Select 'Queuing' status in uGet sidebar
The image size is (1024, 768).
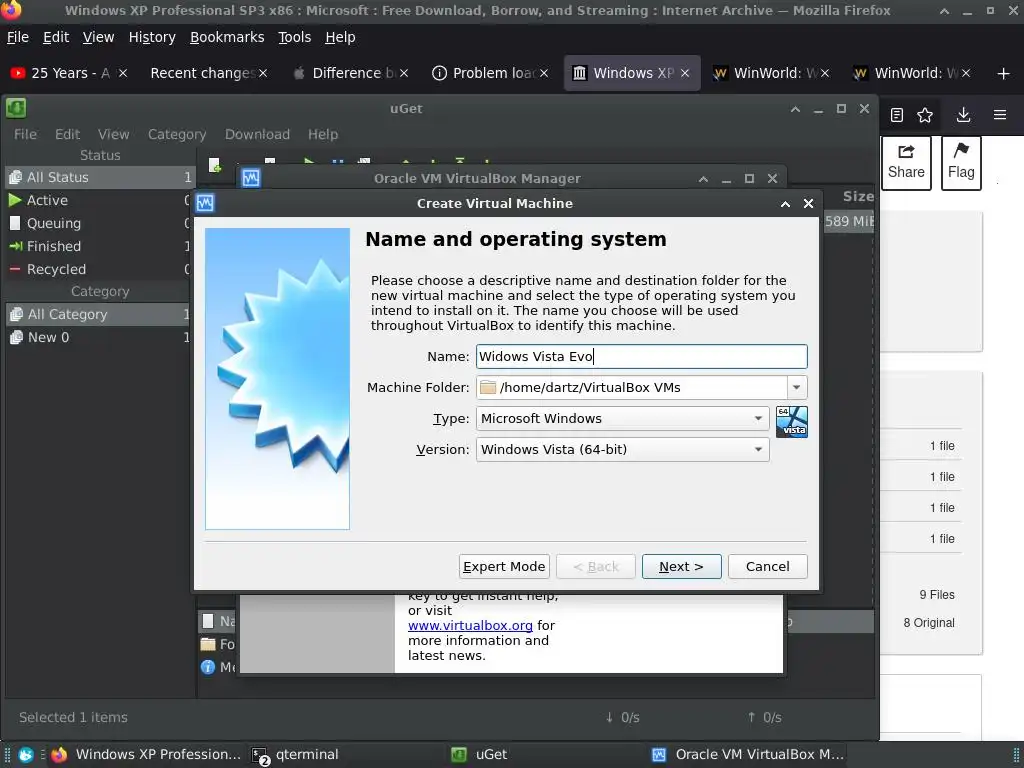tap(100, 223)
